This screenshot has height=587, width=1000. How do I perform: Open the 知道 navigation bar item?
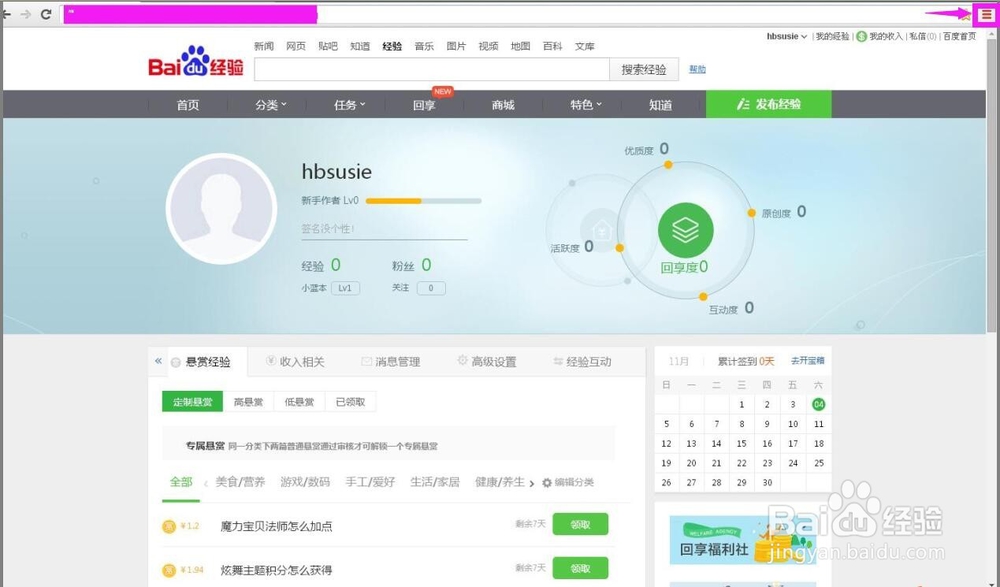661,105
